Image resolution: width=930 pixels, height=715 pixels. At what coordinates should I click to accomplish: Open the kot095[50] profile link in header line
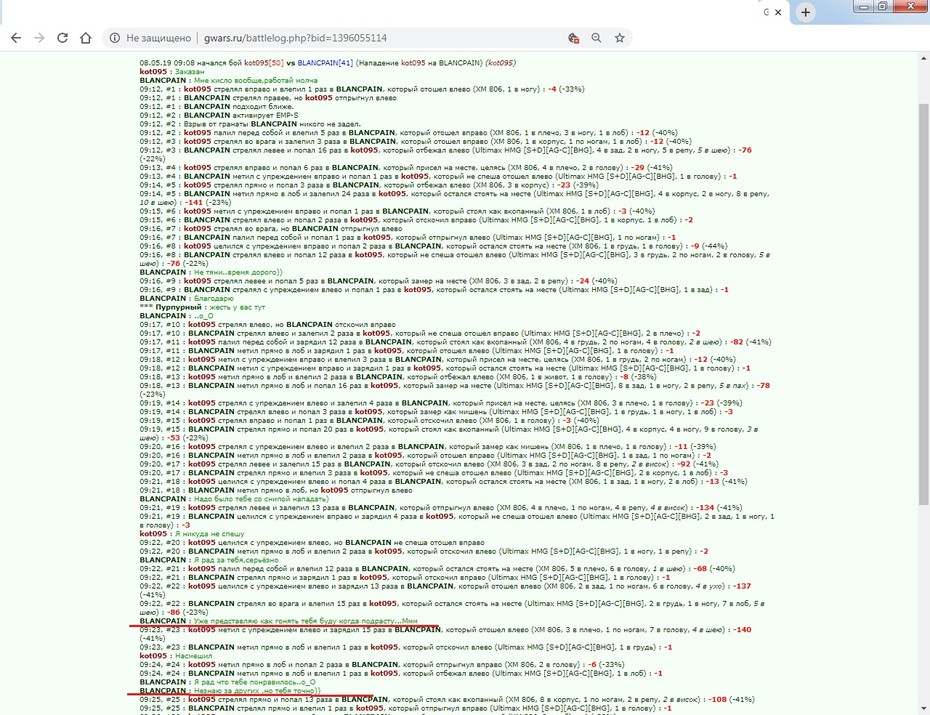(x=263, y=63)
